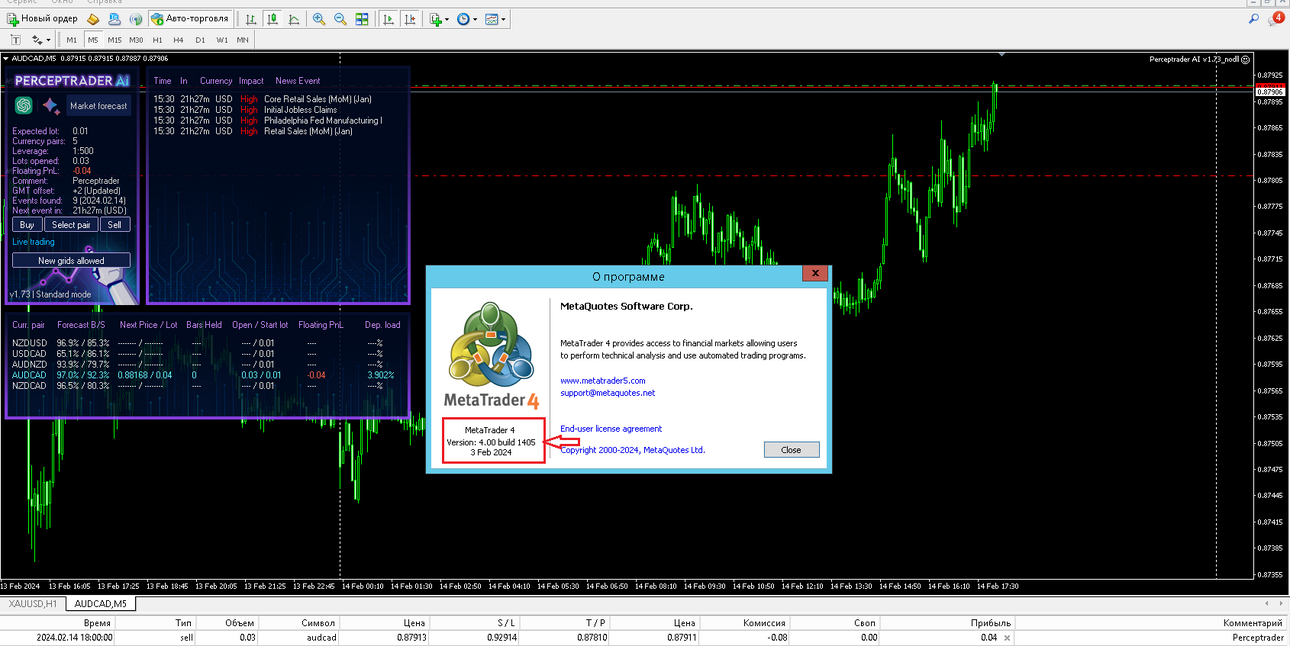
Task: Switch to the XAUUSD,H1 chart tab
Action: pos(34,604)
